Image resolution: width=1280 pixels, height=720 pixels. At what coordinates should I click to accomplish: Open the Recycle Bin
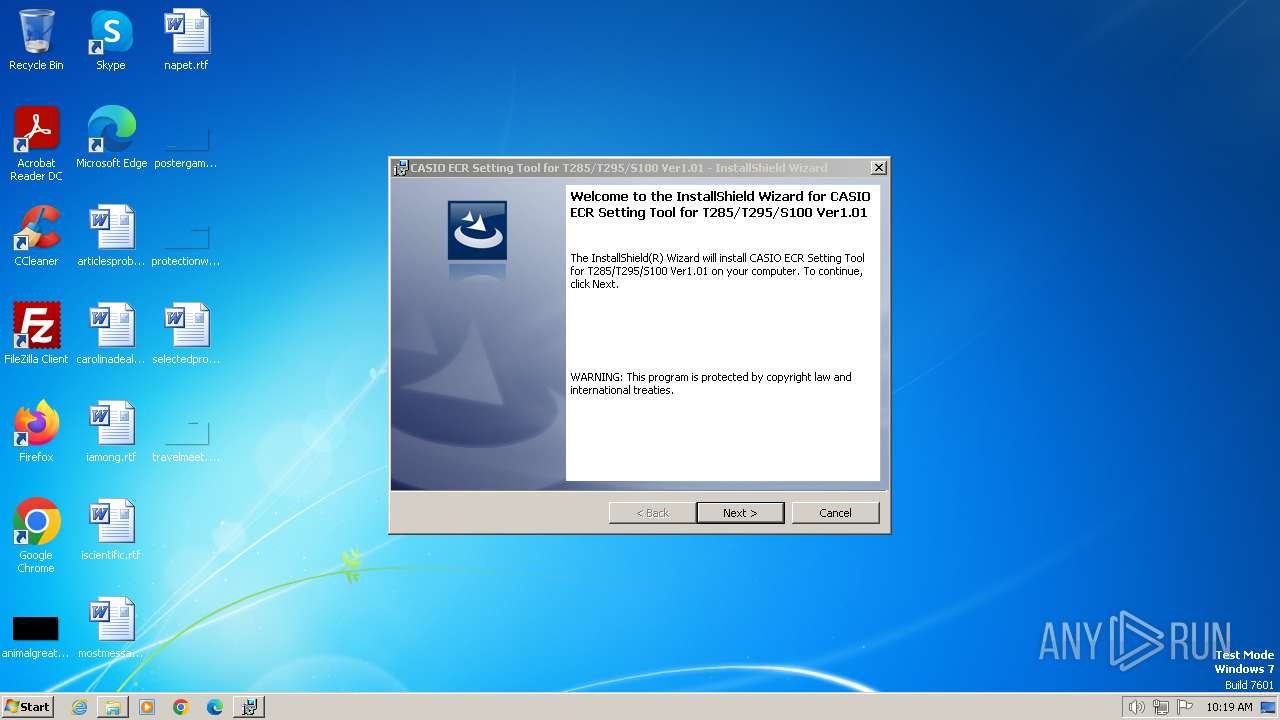[x=36, y=40]
